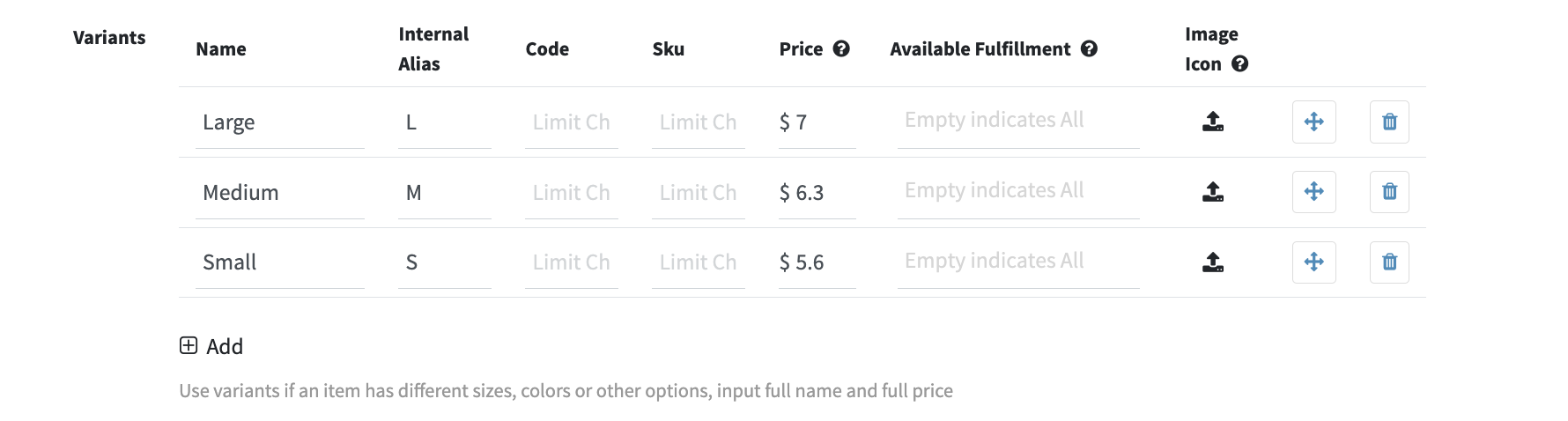Screen dimensions: 1568x421
Task: Upload image icon for Small variant
Action: pyautogui.click(x=1213, y=262)
